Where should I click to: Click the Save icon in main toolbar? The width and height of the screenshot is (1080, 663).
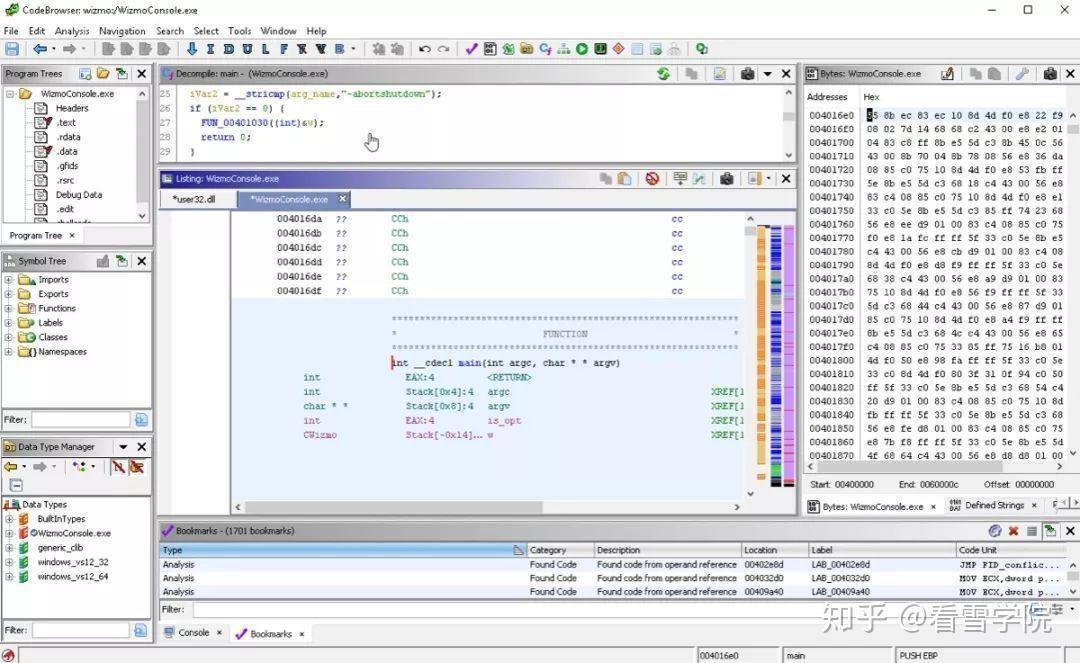(x=12, y=49)
